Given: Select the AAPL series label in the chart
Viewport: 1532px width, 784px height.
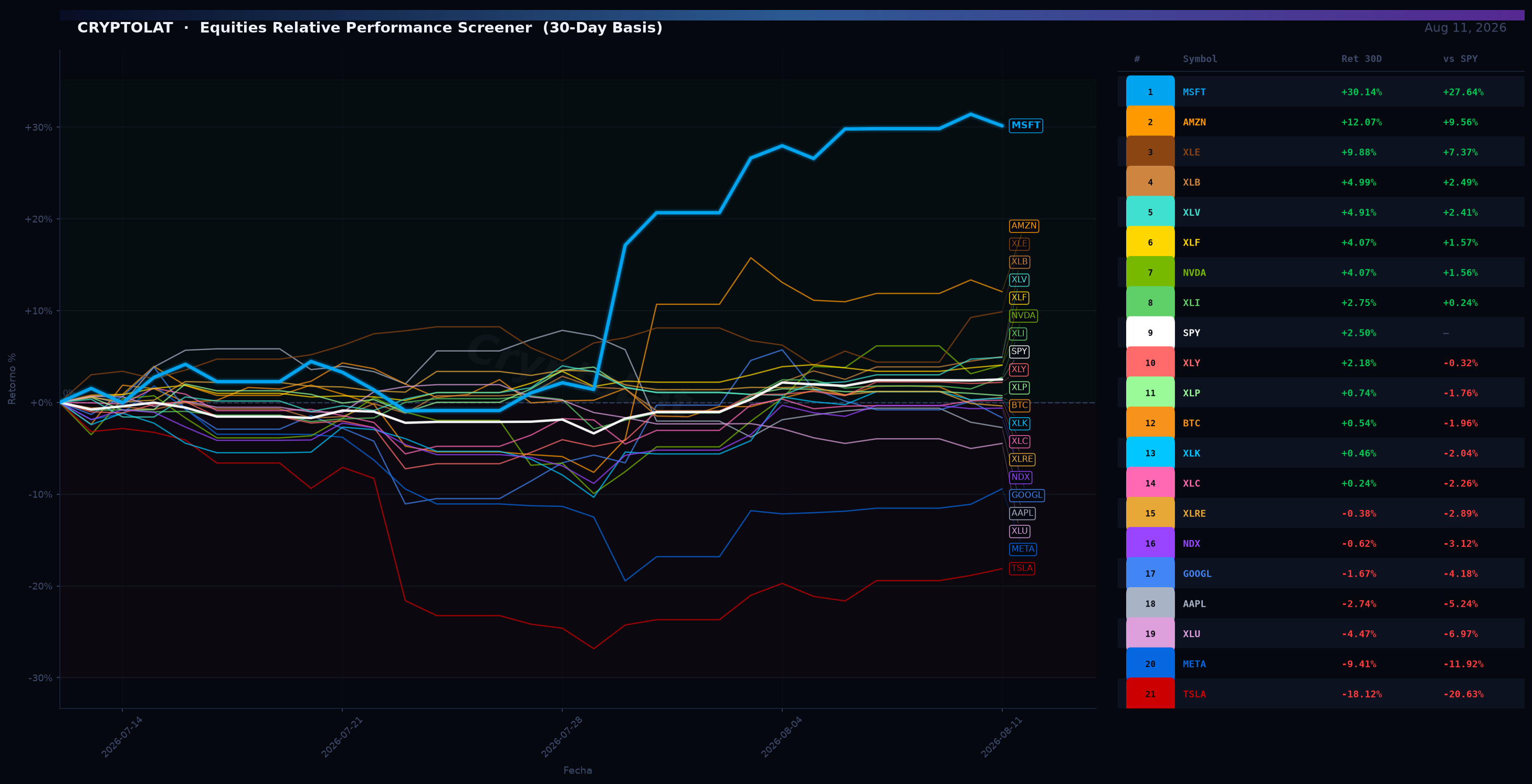Looking at the screenshot, I should click(x=1022, y=513).
